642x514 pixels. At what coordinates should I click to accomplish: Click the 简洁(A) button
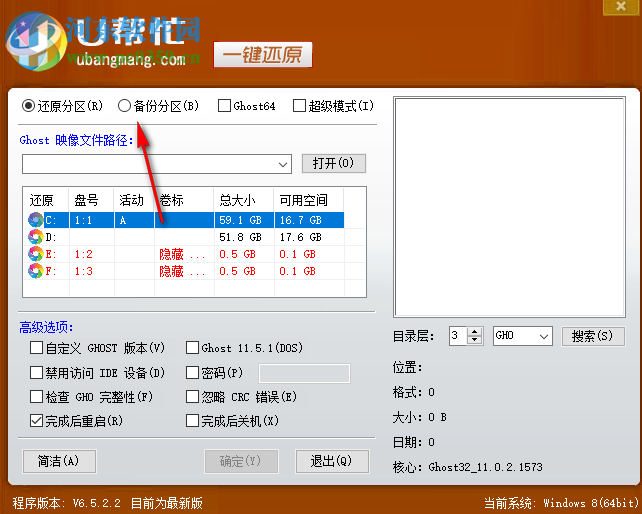pyautogui.click(x=59, y=461)
